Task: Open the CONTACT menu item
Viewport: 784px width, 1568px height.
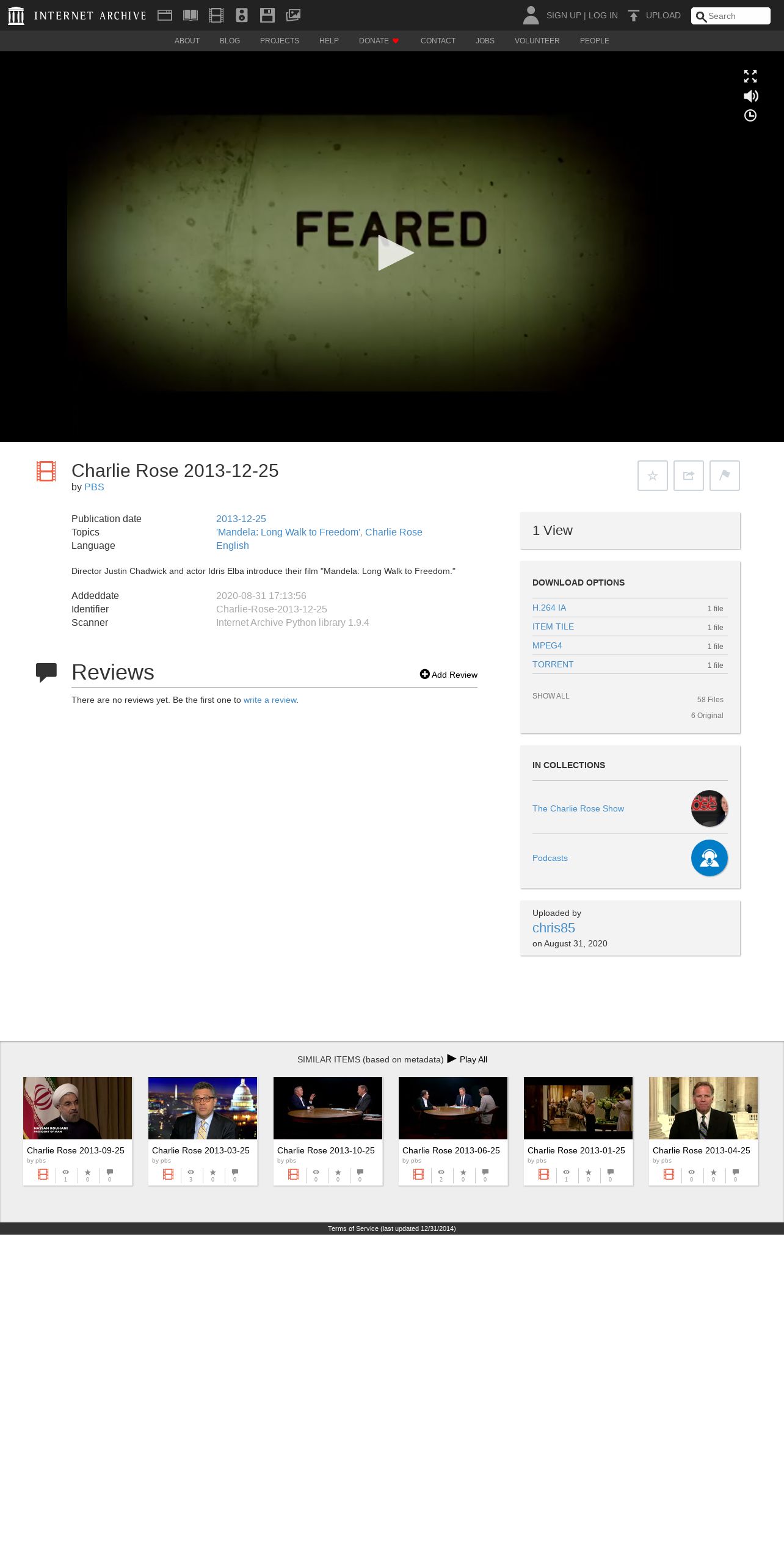Action: 438,41
